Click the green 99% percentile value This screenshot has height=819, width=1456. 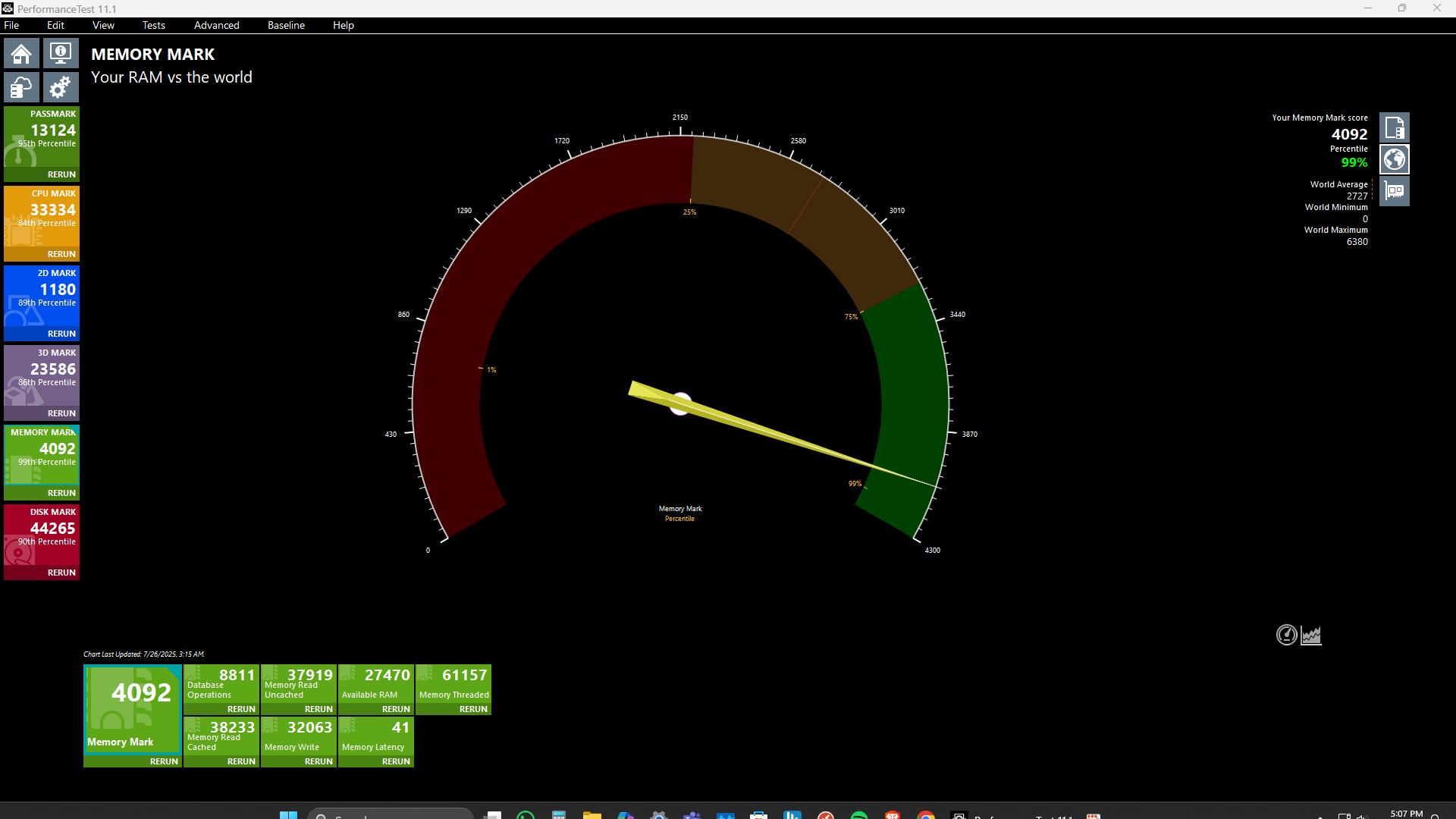click(1354, 162)
